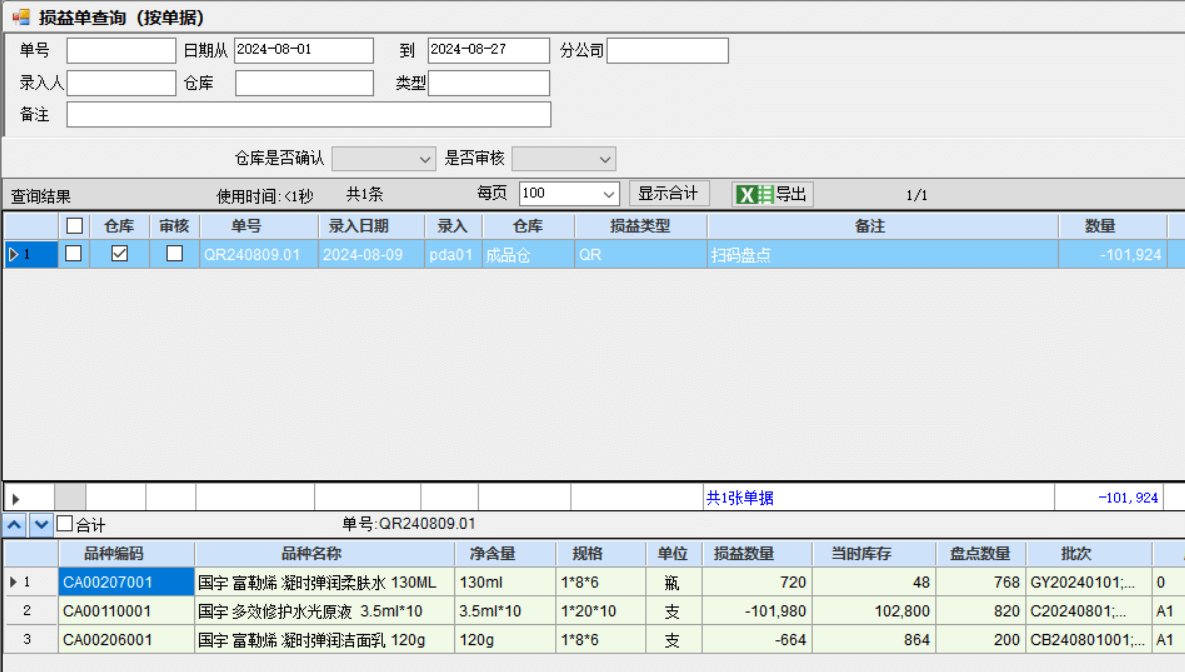1185x672 pixels.
Task: Toggle the select-all checkbox in results header
Action: click(x=74, y=226)
